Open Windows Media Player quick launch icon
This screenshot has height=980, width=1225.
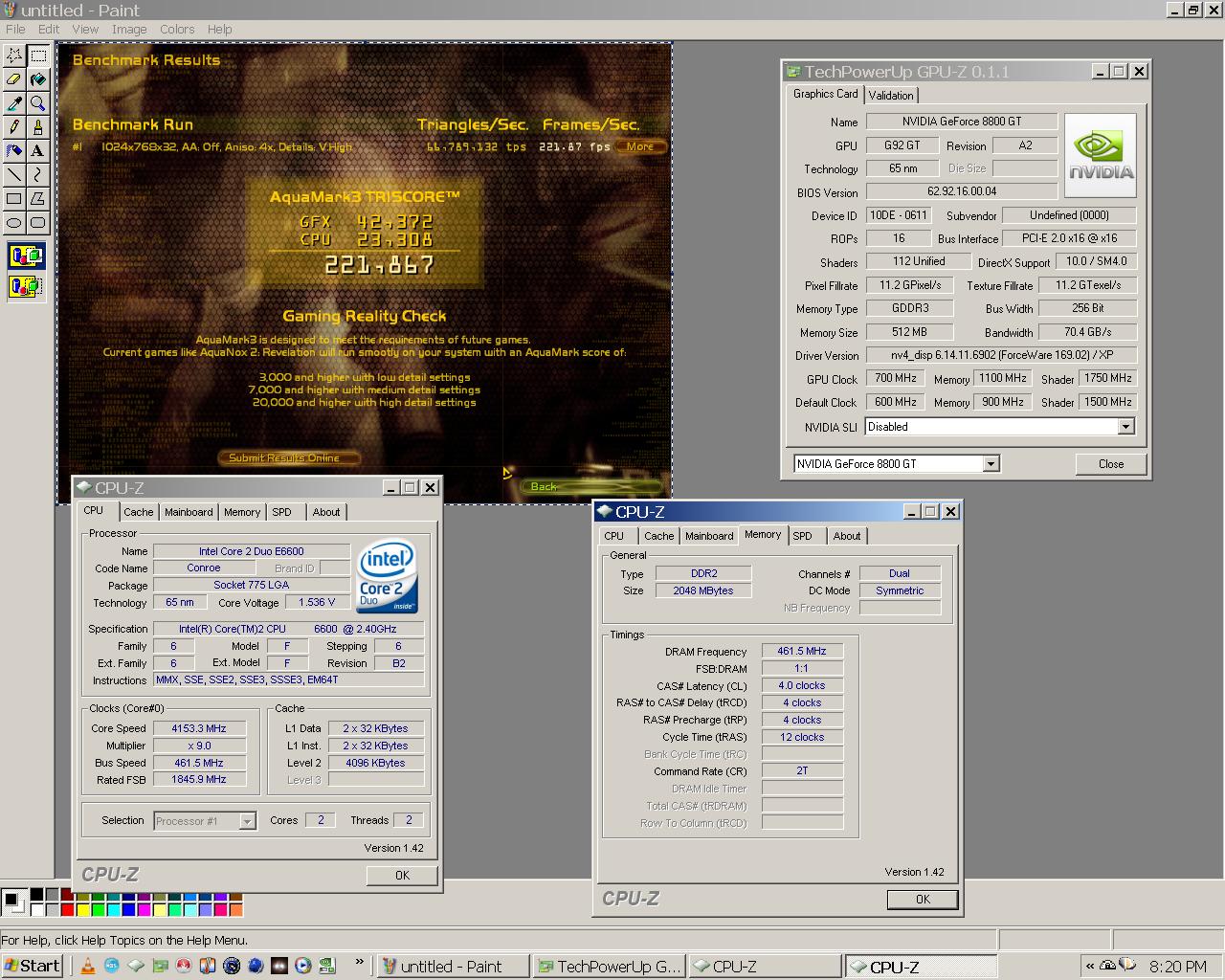point(303,966)
